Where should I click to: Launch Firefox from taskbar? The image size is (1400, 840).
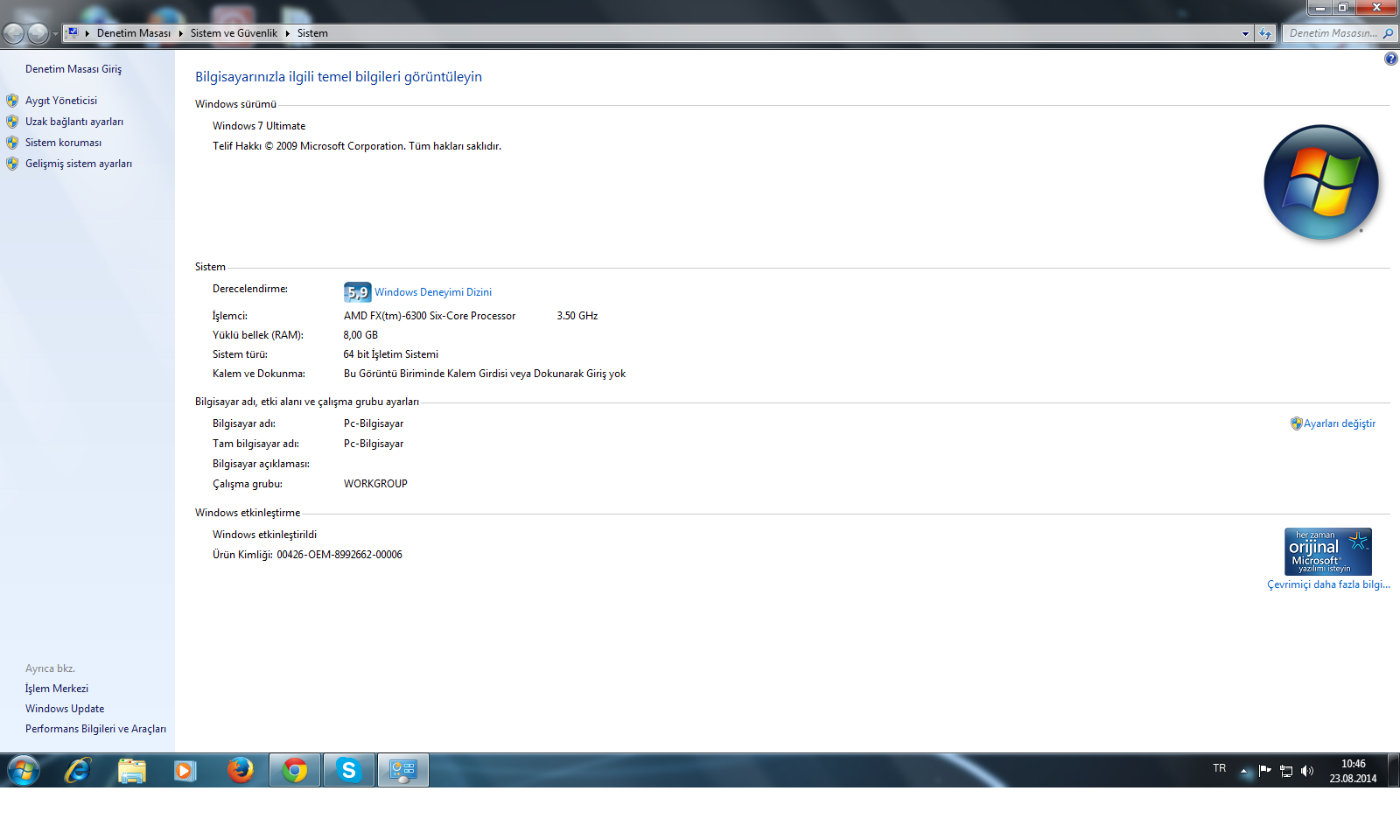pos(240,770)
